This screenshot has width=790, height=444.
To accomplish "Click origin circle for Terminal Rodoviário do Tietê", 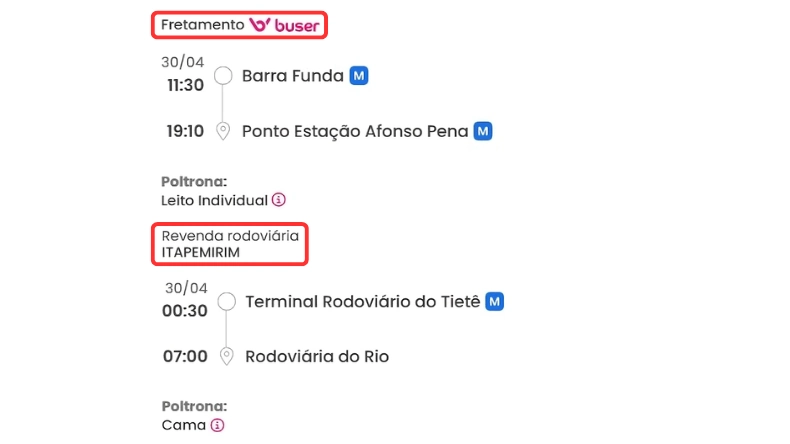I will (226, 301).
